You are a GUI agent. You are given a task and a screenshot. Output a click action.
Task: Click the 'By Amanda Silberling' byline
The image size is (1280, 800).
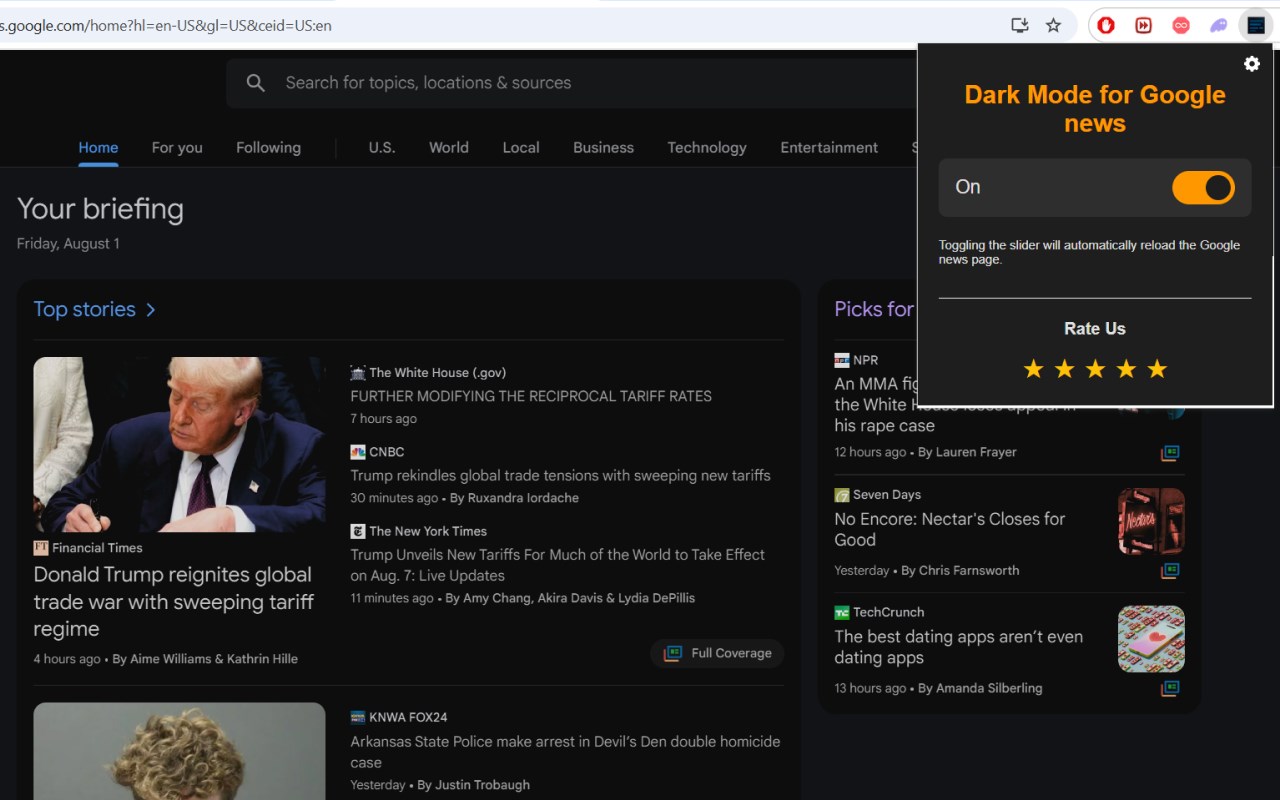coord(980,689)
